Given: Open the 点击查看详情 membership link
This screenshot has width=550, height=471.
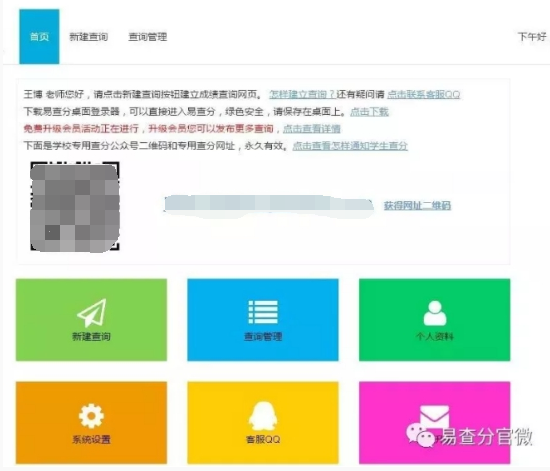Looking at the screenshot, I should [311, 129].
